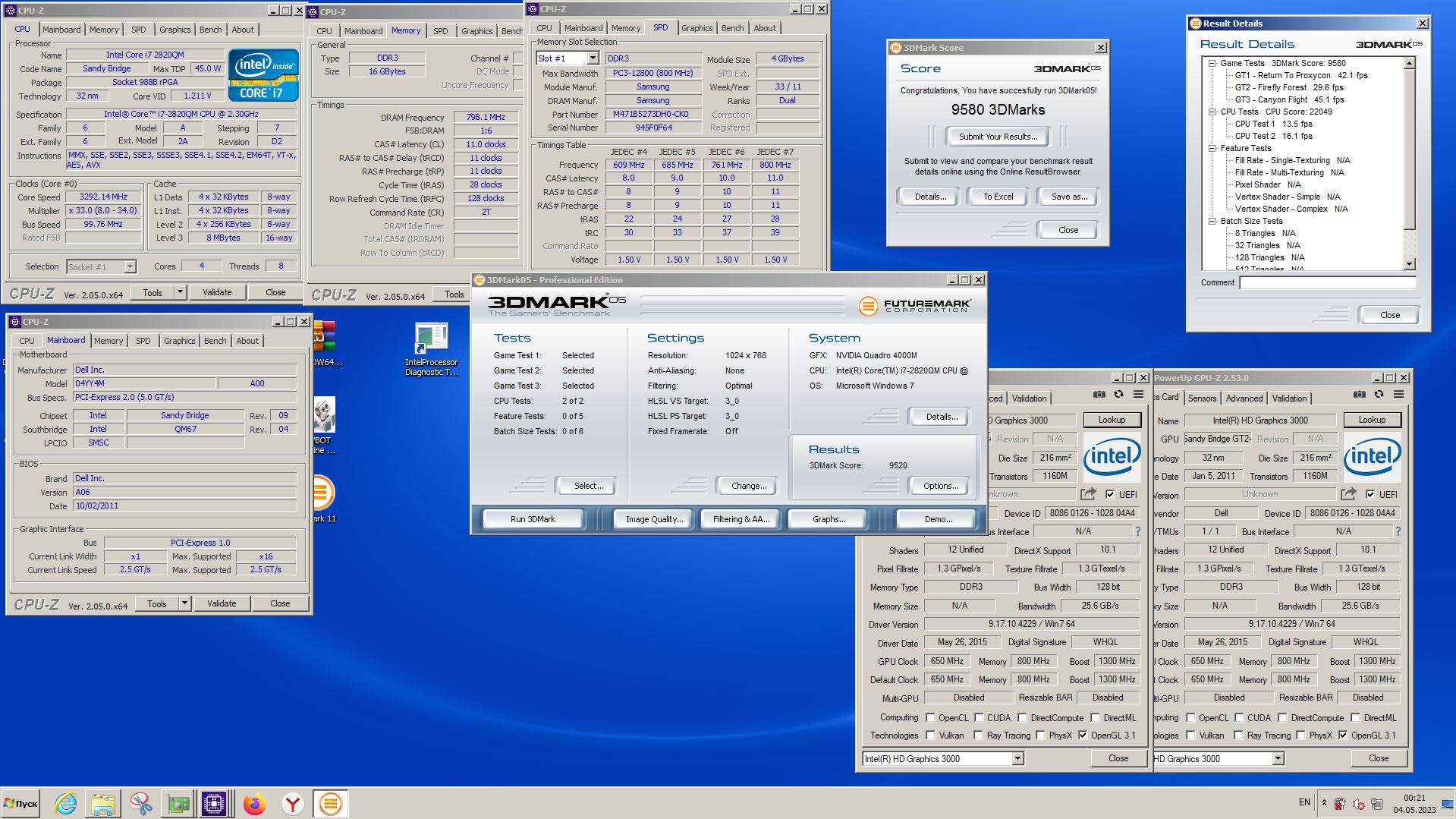Open Firefox from the taskbar
This screenshot has width=1456, height=819.
pos(255,804)
